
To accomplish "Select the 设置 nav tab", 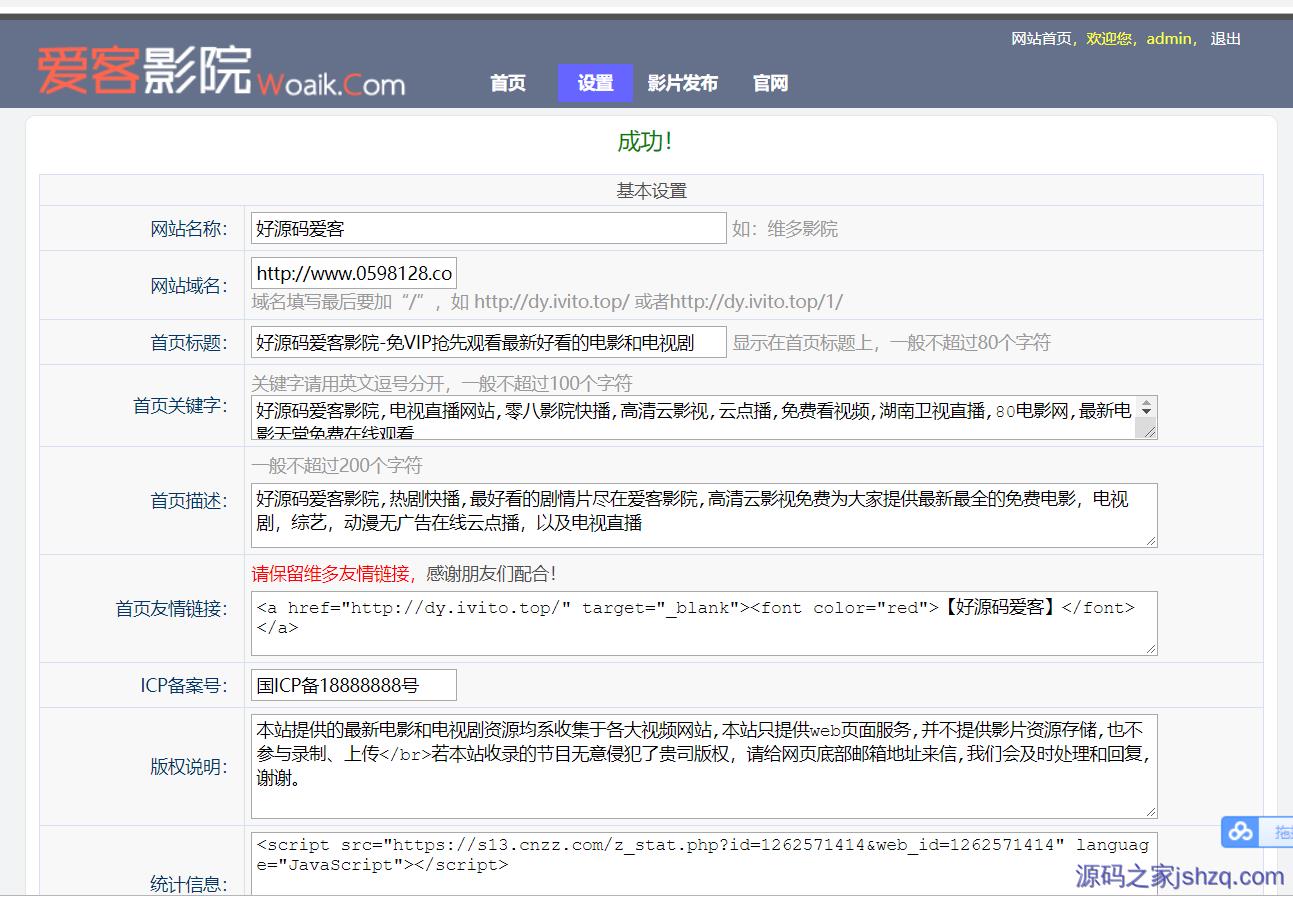I will point(595,83).
